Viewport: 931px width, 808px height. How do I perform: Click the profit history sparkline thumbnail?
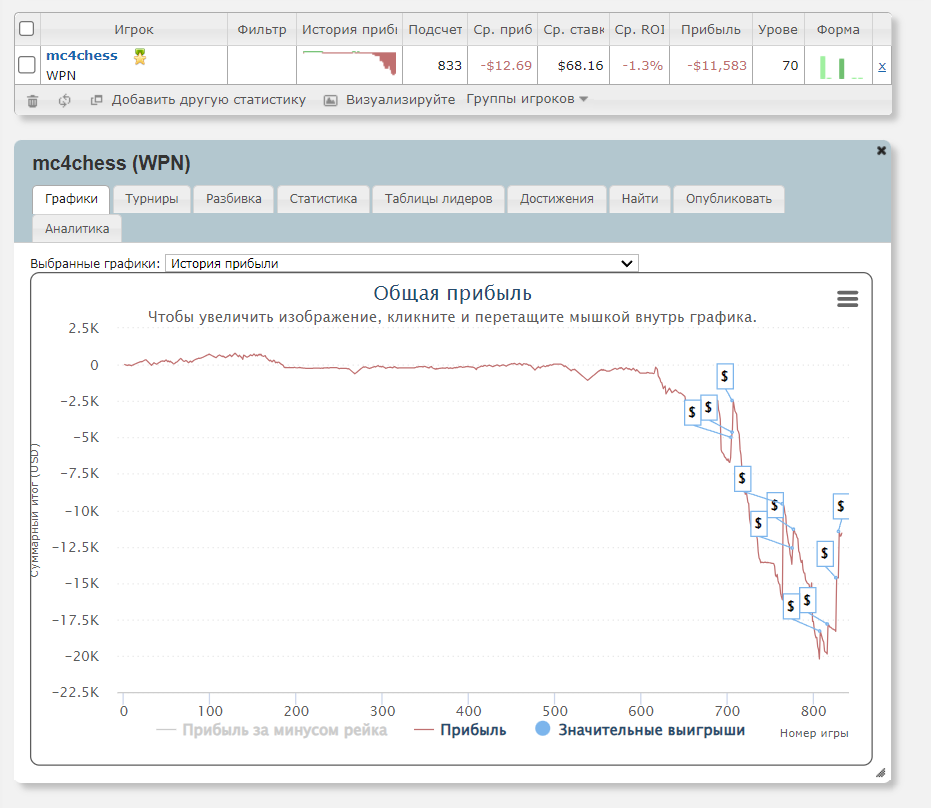349,64
